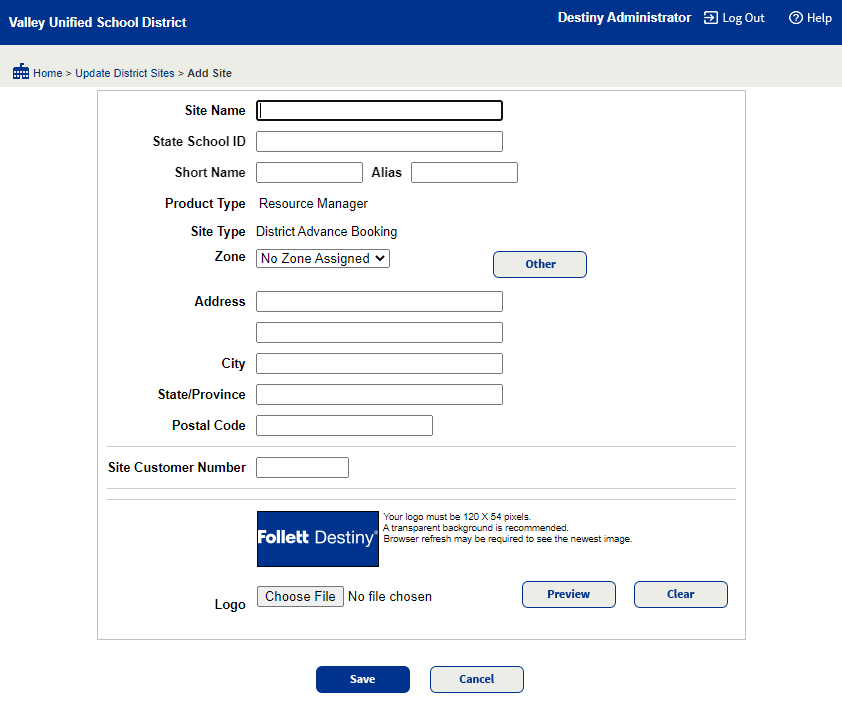The height and width of the screenshot is (701, 842).
Task: Focus the Site Name input field
Action: 379,111
